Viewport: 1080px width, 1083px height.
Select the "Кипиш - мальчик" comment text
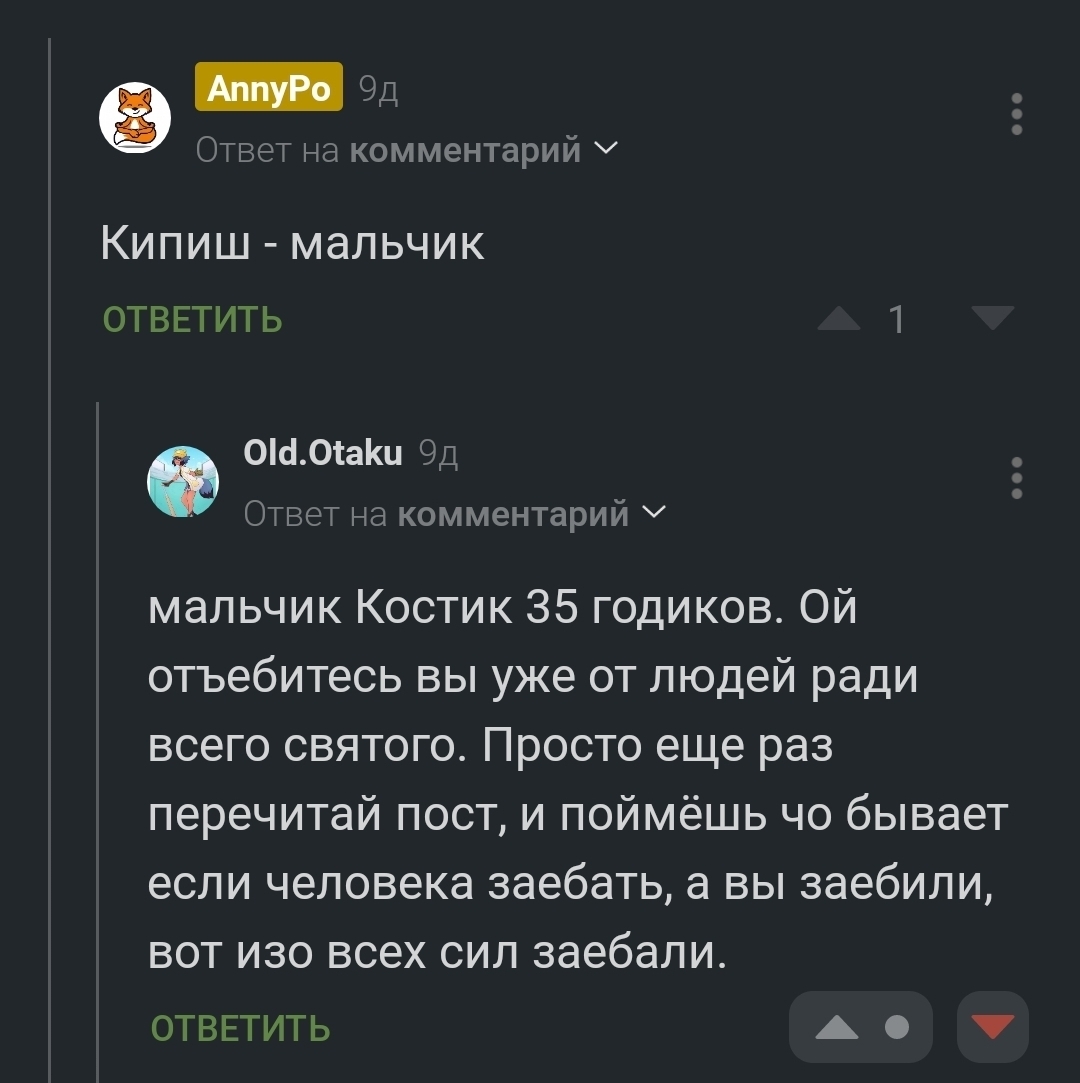[292, 243]
